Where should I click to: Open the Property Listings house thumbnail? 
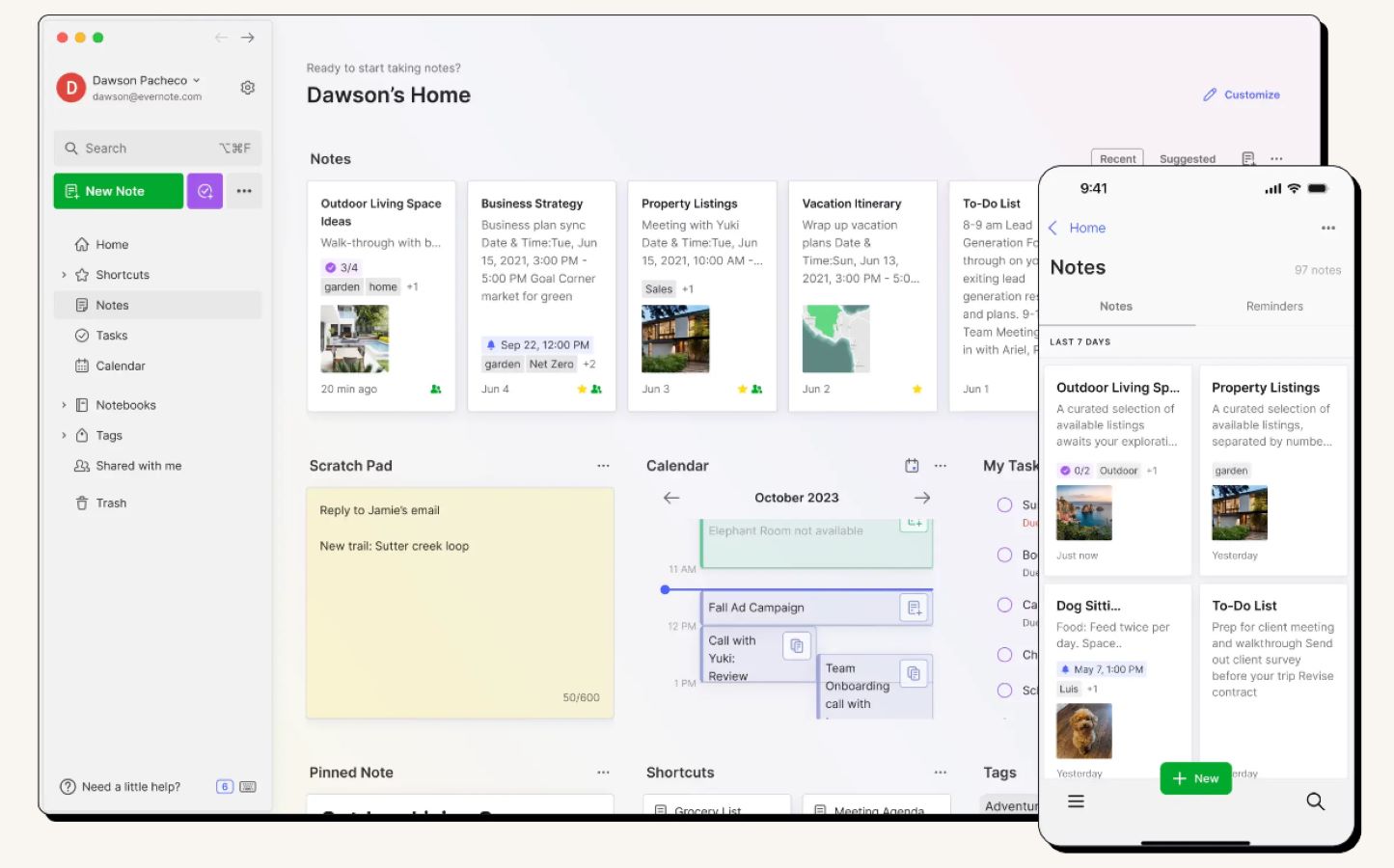[x=675, y=339]
